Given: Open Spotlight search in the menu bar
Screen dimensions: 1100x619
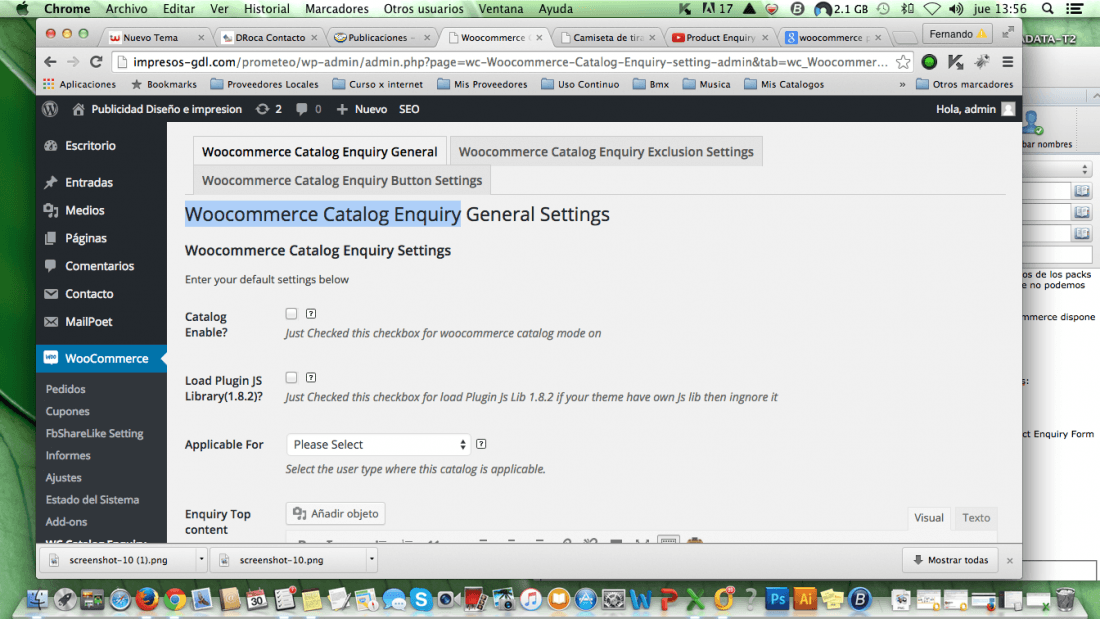Looking at the screenshot, I should point(1047,8).
